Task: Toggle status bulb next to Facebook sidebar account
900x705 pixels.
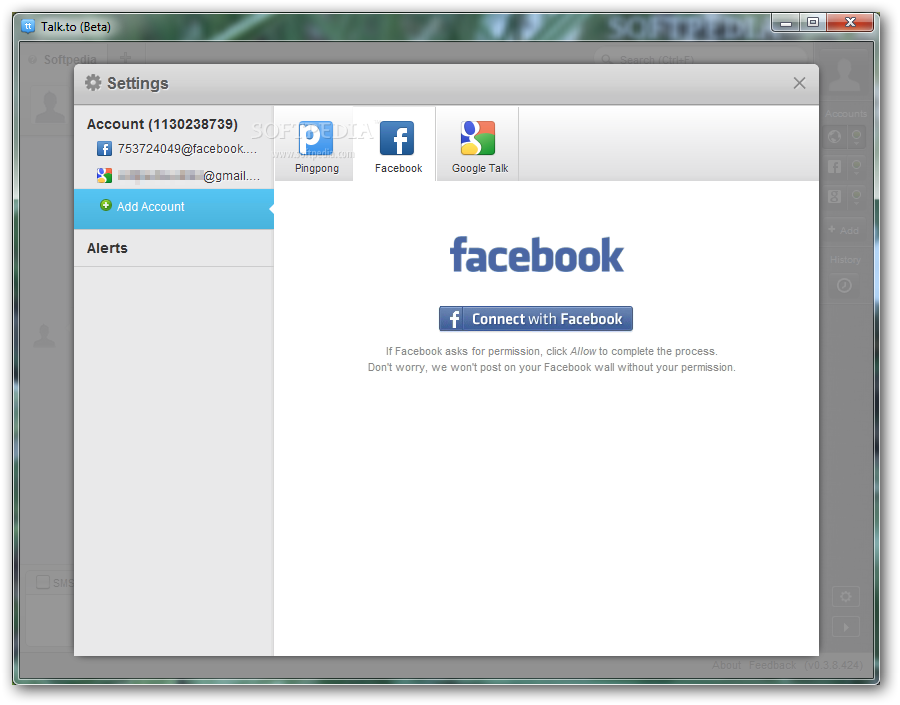Action: [856, 166]
